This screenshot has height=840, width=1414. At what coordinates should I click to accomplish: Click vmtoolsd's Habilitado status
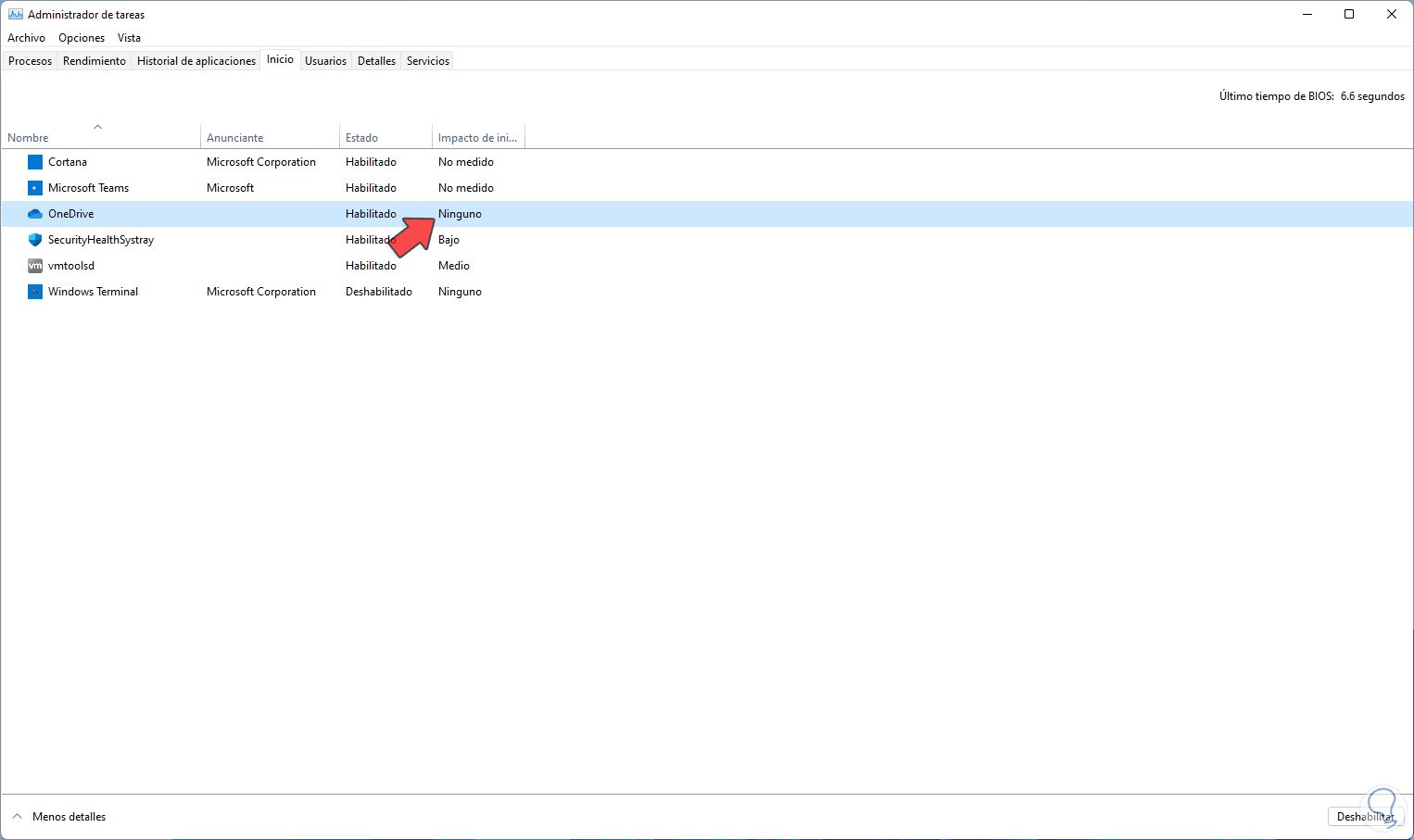point(371,266)
